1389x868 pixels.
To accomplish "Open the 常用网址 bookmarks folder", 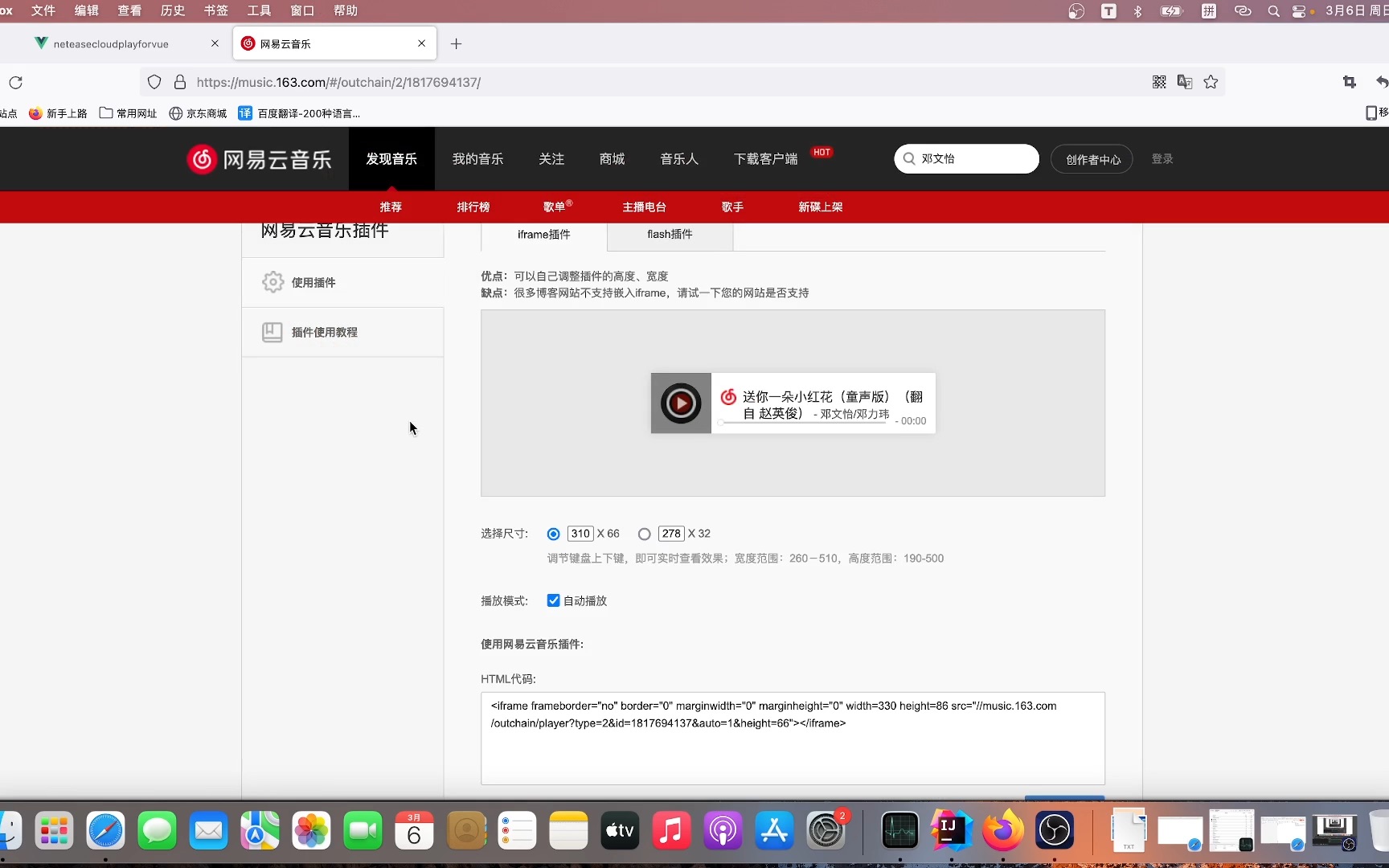I will tap(128, 113).
